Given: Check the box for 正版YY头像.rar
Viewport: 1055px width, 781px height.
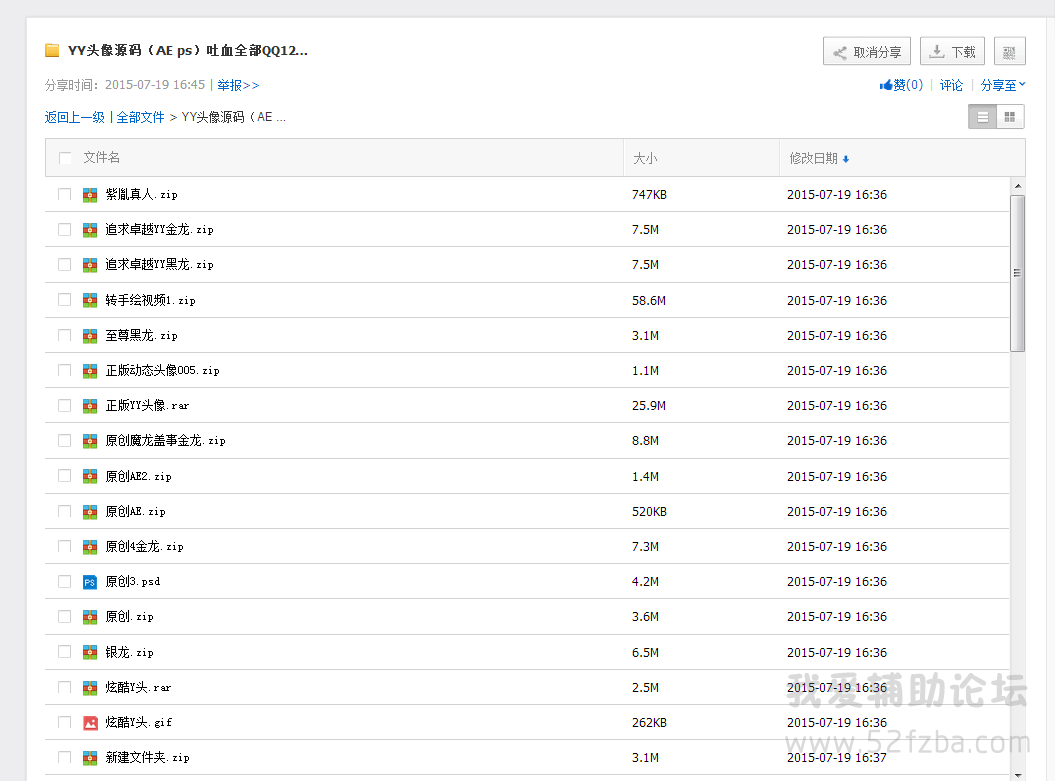Looking at the screenshot, I should pyautogui.click(x=65, y=406).
